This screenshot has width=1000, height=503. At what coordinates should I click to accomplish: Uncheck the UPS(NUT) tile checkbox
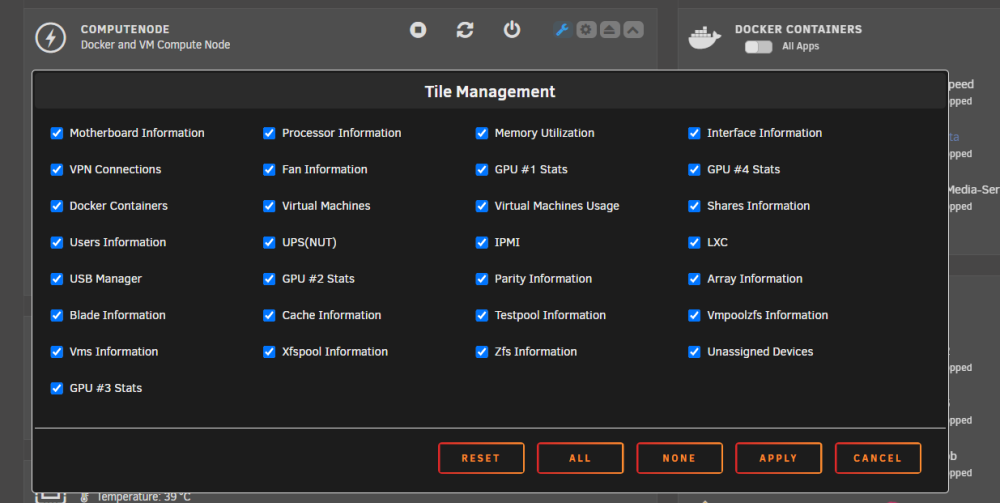pos(269,242)
